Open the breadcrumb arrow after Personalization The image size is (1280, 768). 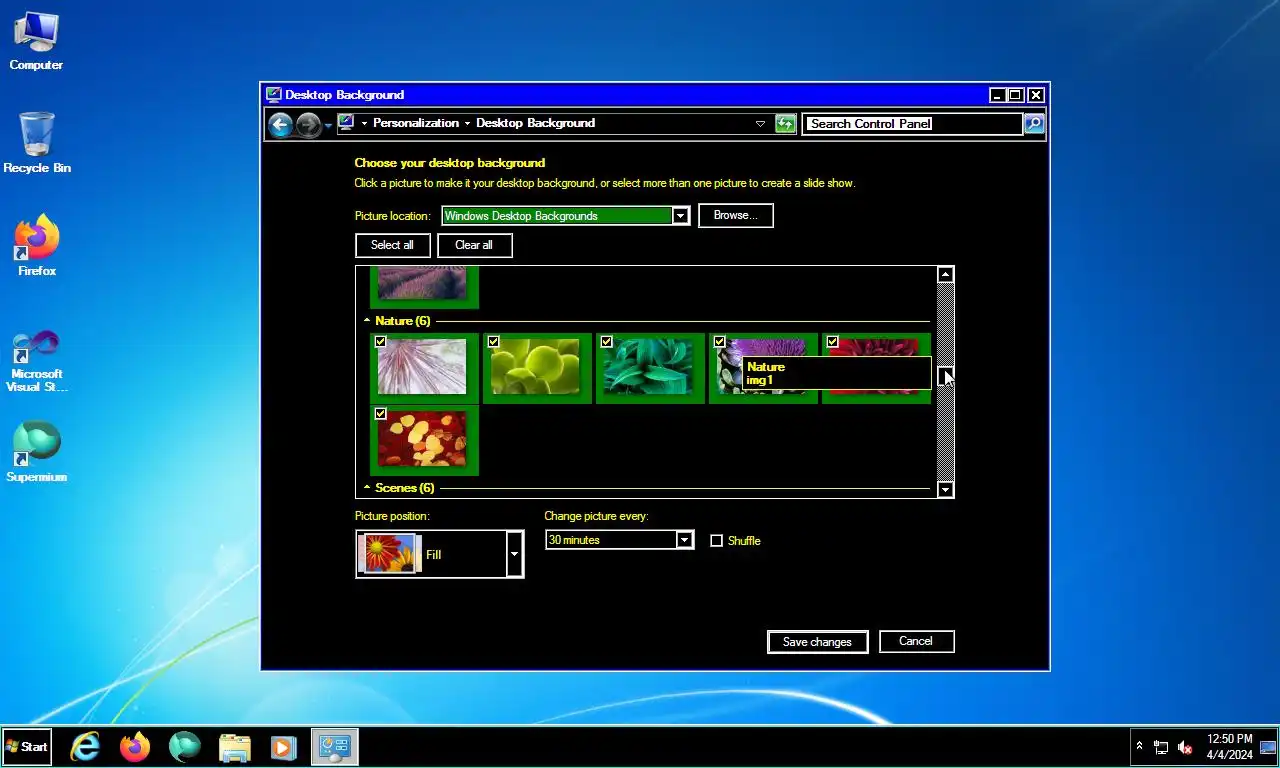click(x=467, y=124)
